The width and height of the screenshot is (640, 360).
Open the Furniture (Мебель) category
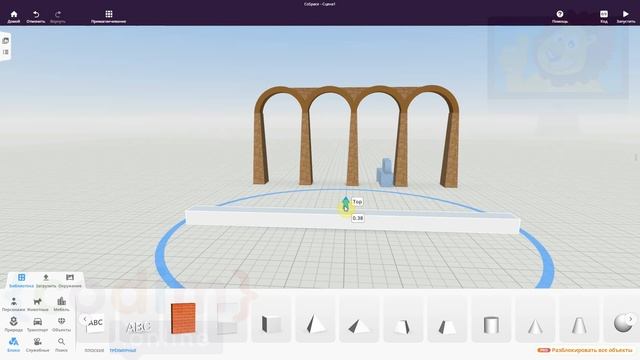pos(61,304)
